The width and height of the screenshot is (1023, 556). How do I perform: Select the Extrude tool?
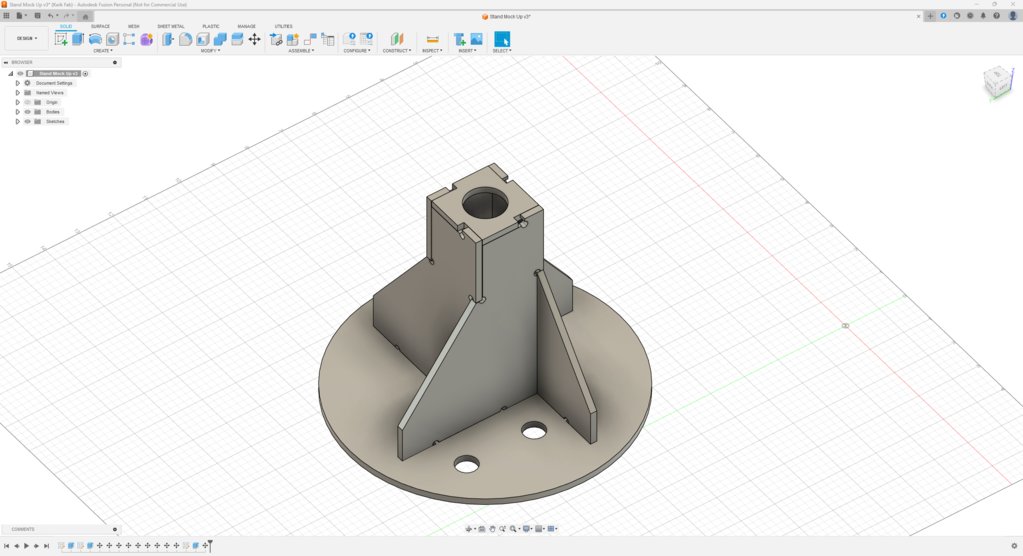click(x=78, y=39)
